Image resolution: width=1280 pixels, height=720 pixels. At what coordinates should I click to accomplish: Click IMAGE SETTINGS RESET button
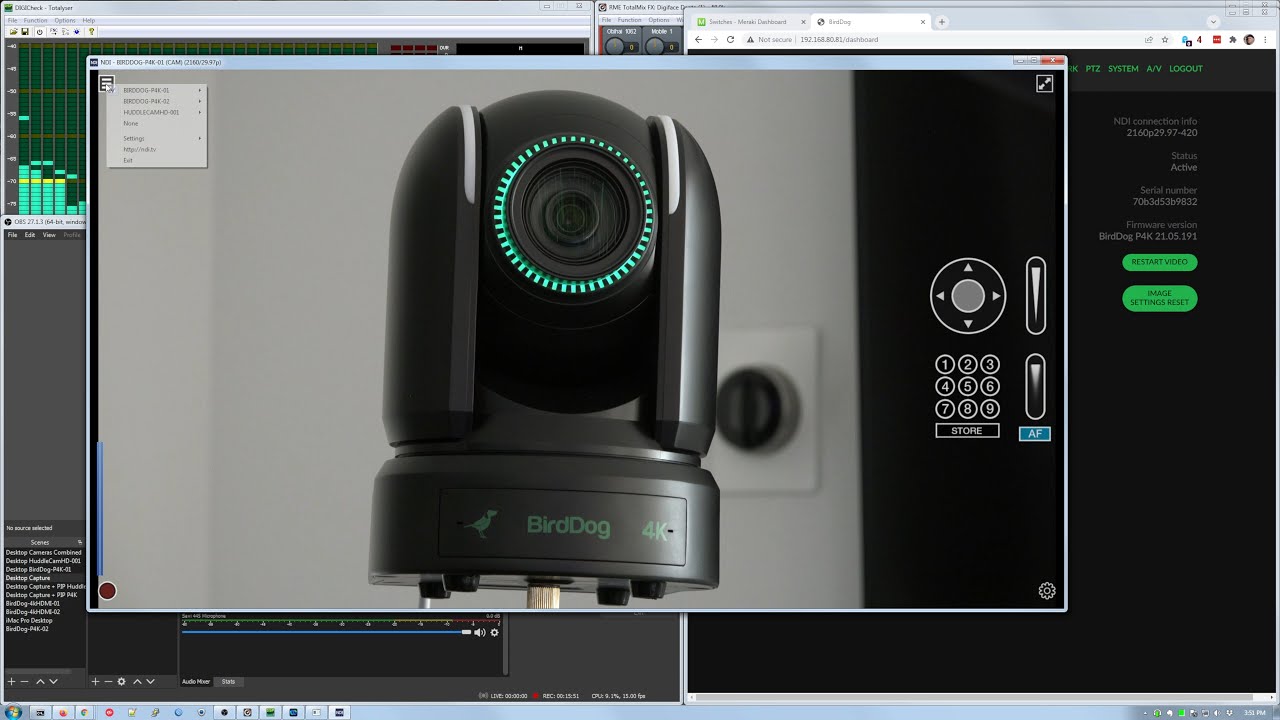click(1160, 298)
